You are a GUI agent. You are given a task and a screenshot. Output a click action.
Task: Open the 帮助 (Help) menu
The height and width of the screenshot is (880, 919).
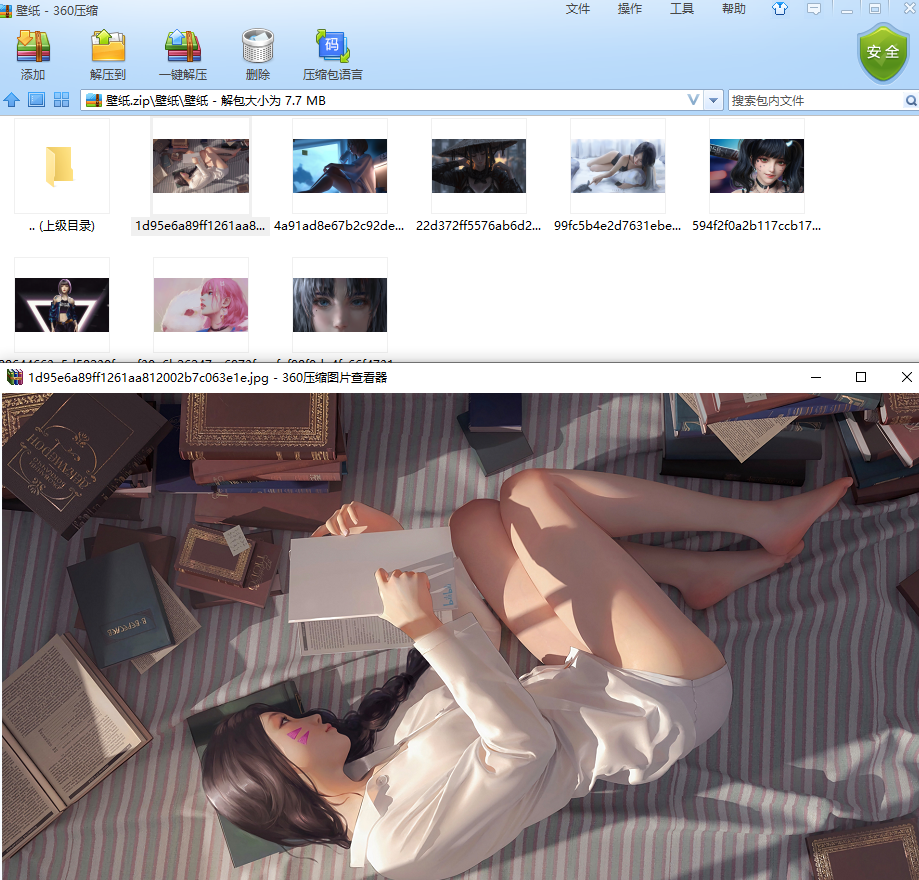click(x=734, y=9)
